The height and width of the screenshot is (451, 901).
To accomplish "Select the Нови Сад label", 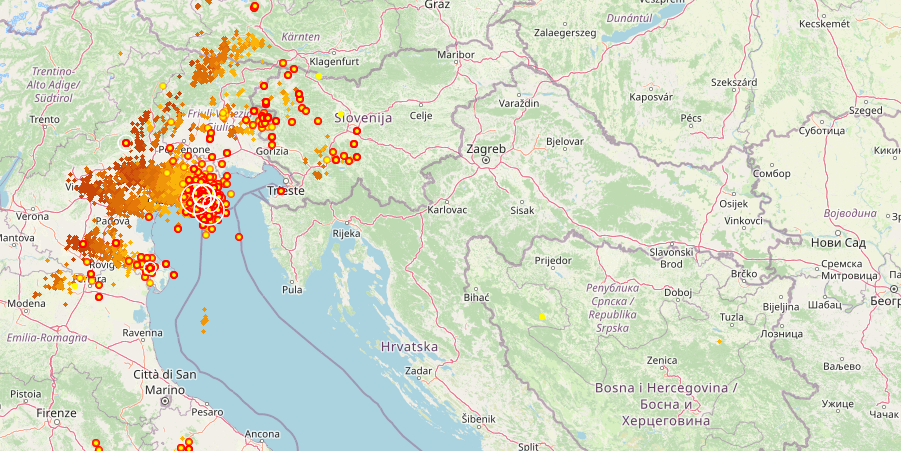I will pos(838,243).
